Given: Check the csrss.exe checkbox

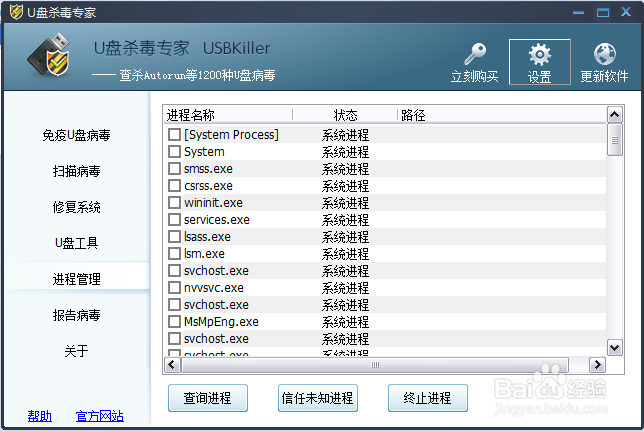Looking at the screenshot, I should click(x=175, y=186).
